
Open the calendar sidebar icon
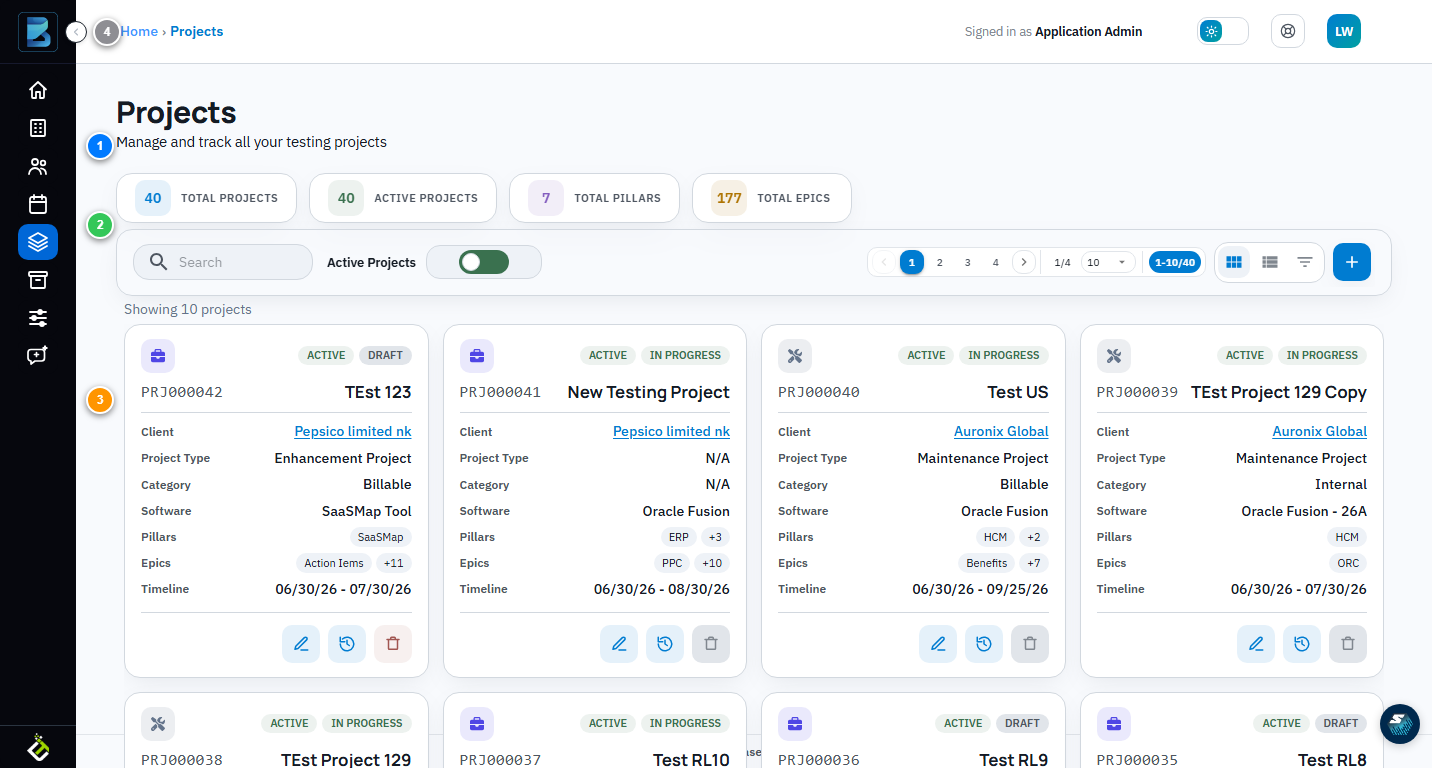(38, 204)
